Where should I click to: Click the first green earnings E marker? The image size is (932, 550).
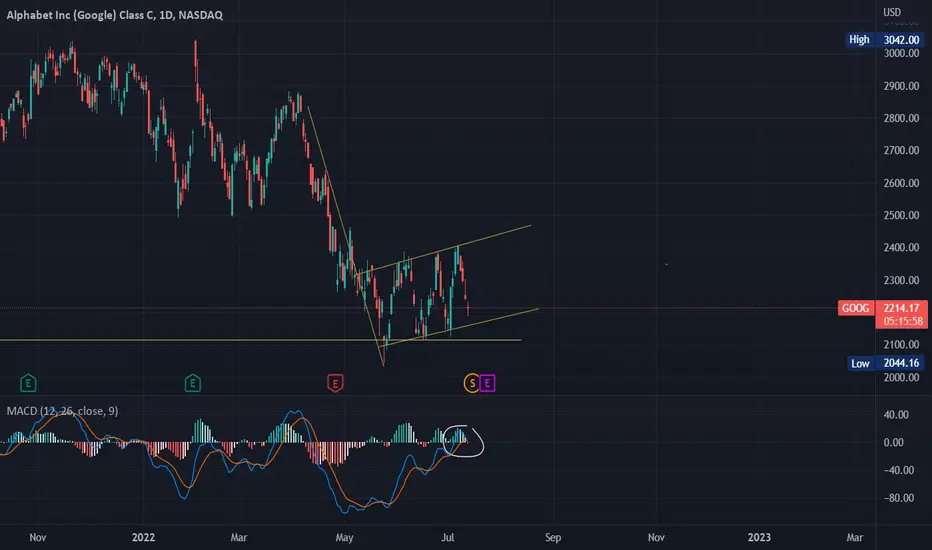[28, 383]
